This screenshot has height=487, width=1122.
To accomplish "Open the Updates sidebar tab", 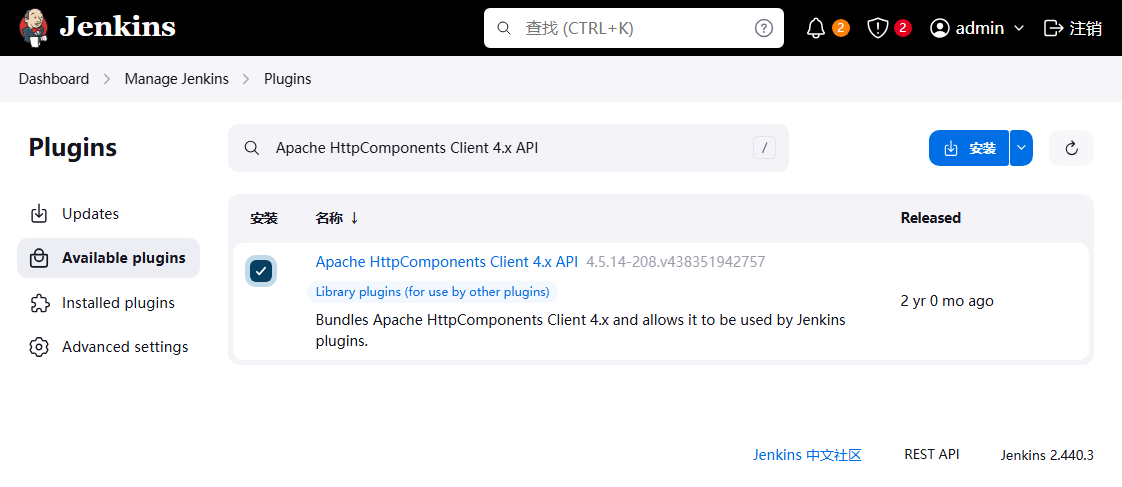I will point(109,214).
